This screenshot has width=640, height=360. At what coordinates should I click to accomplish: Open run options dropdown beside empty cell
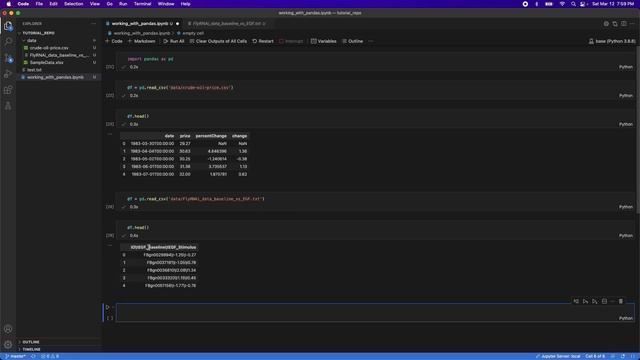pos(112,307)
